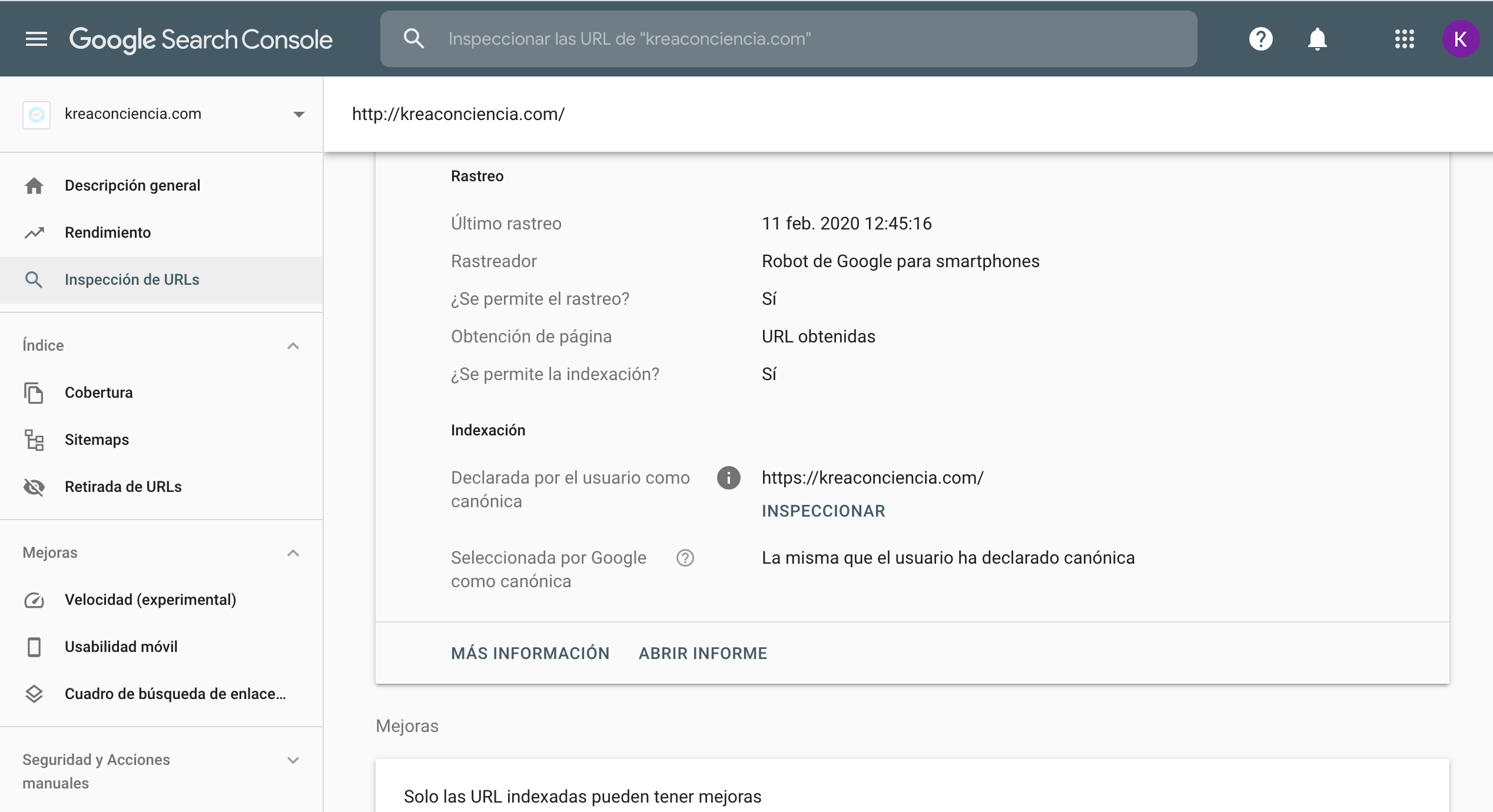Image resolution: width=1493 pixels, height=812 pixels.
Task: Click the search magnifier icon in top bar
Action: tap(414, 39)
